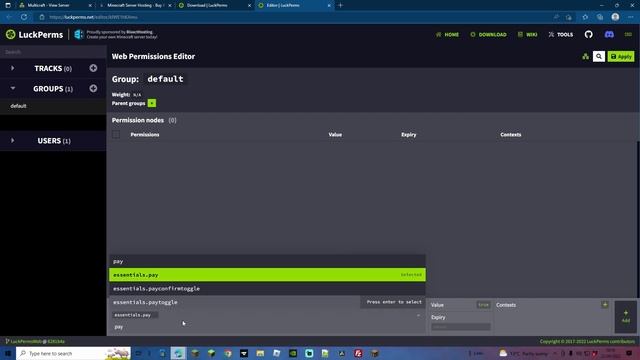
Task: Open HOME in the navigation bar
Action: [447, 35]
